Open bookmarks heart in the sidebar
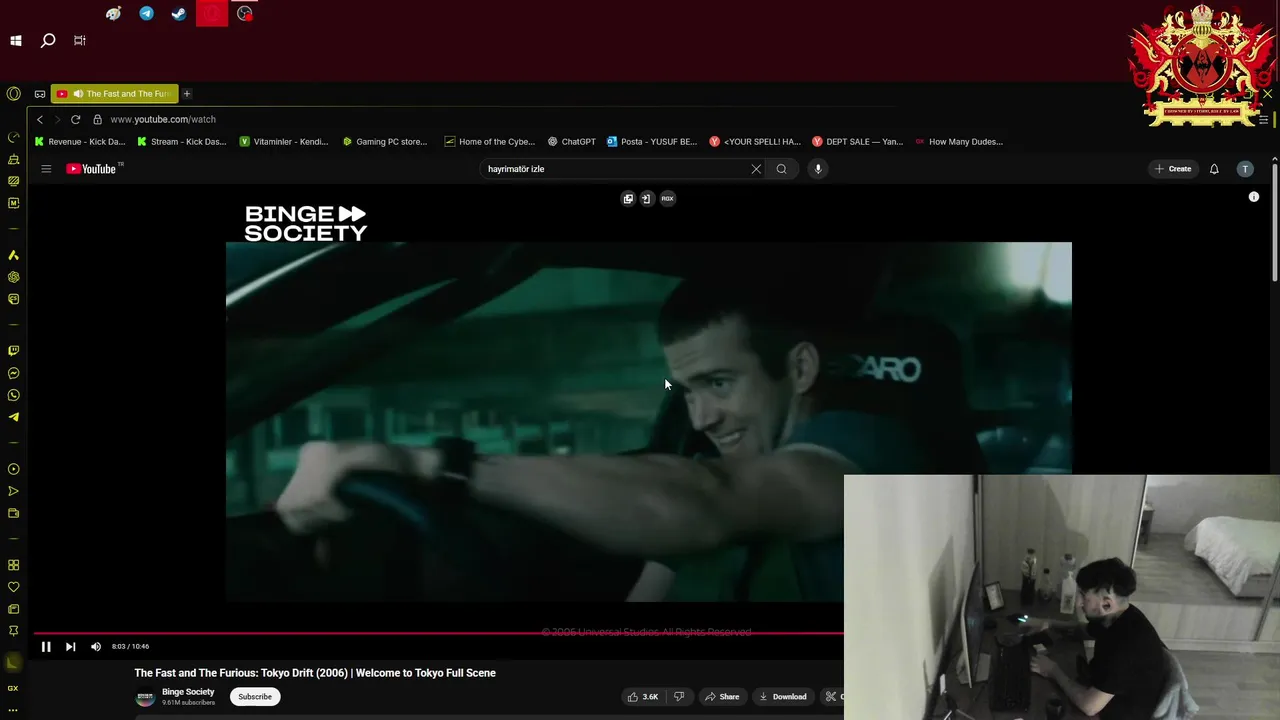The image size is (1280, 720). pyautogui.click(x=13, y=587)
